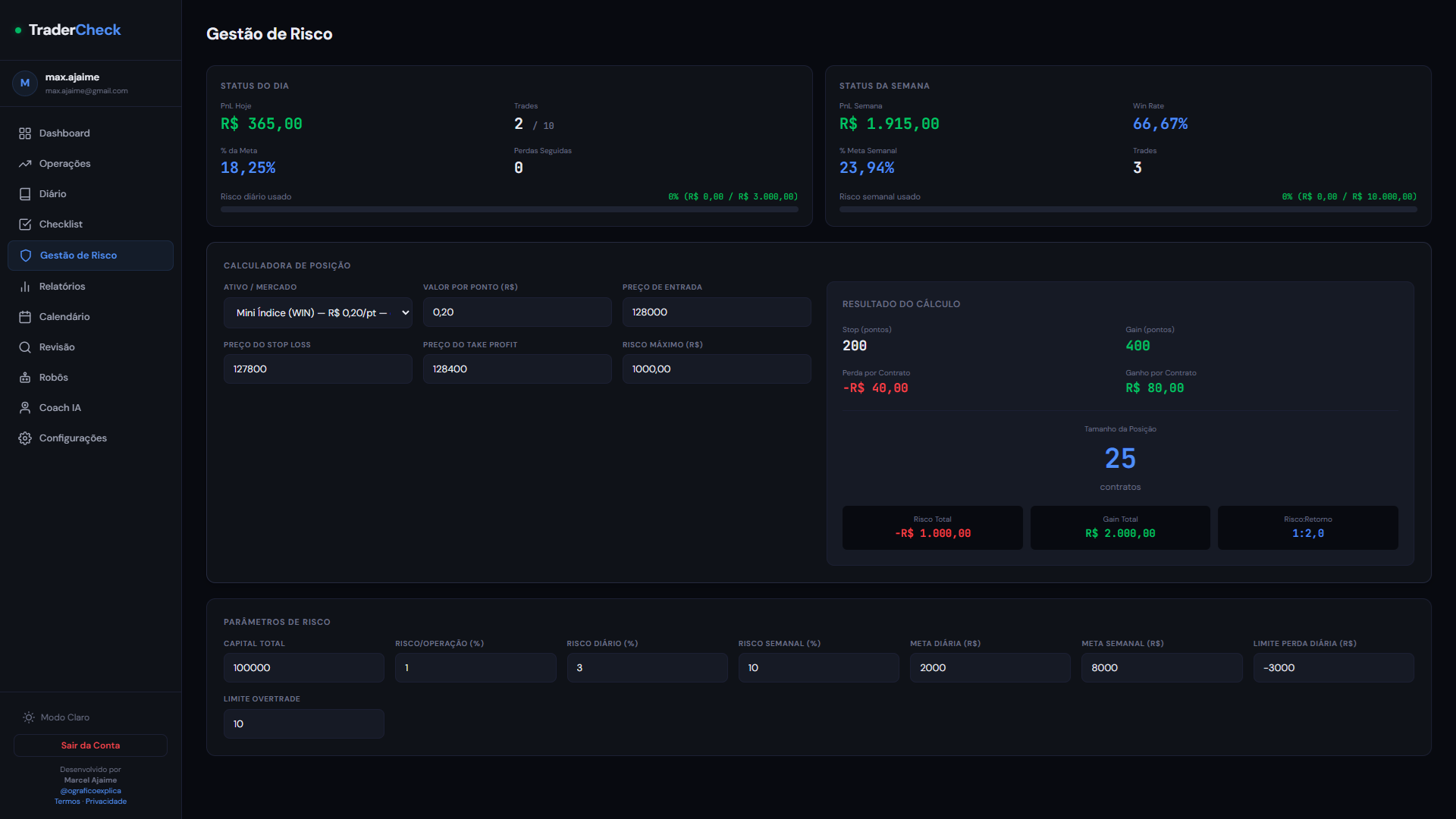
Task: Click the Sair da Conta button
Action: [90, 745]
